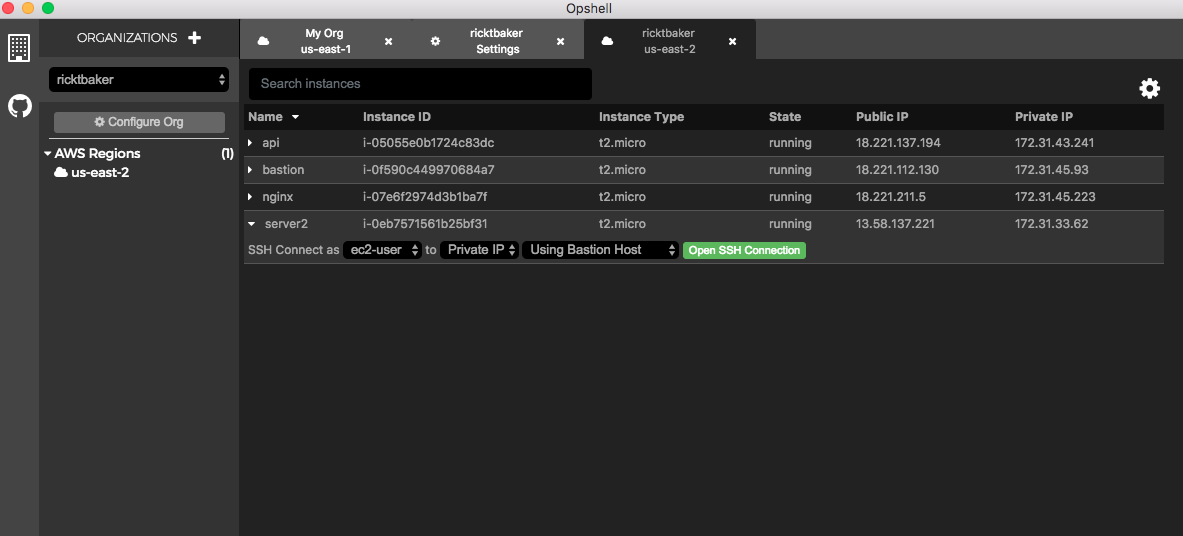This screenshot has width=1183, height=536.
Task: Close the My Org us-east-1 tab
Action: pyautogui.click(x=389, y=42)
